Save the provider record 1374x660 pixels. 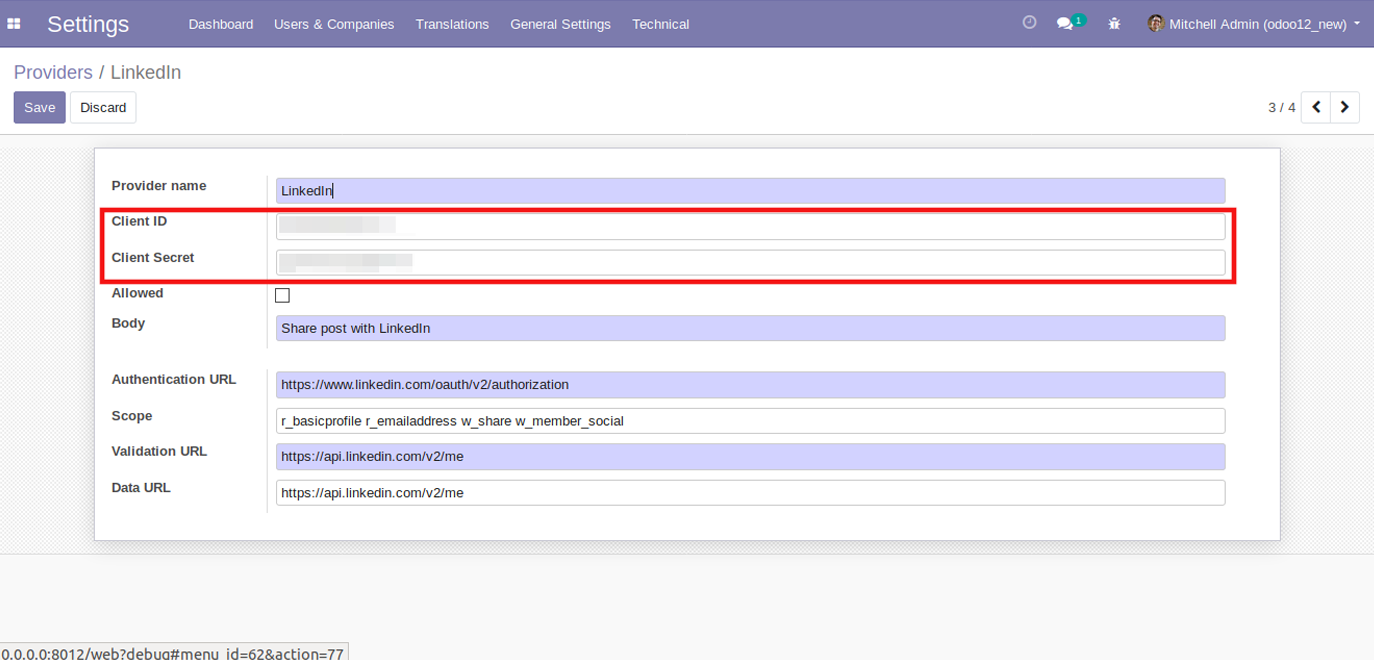tap(39, 107)
